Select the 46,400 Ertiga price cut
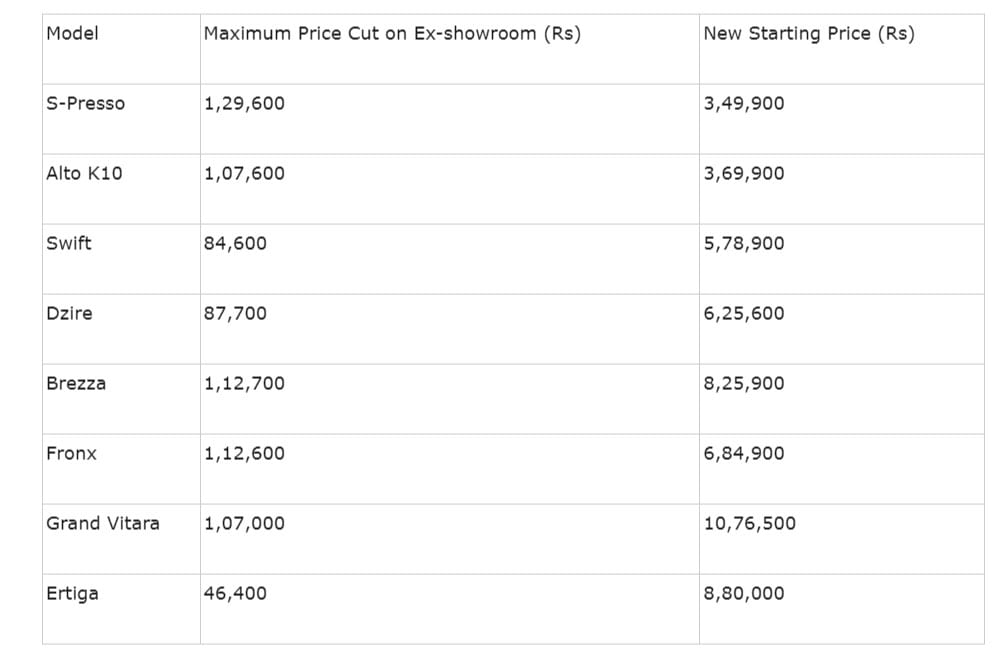The image size is (1003, 656). pos(235,593)
